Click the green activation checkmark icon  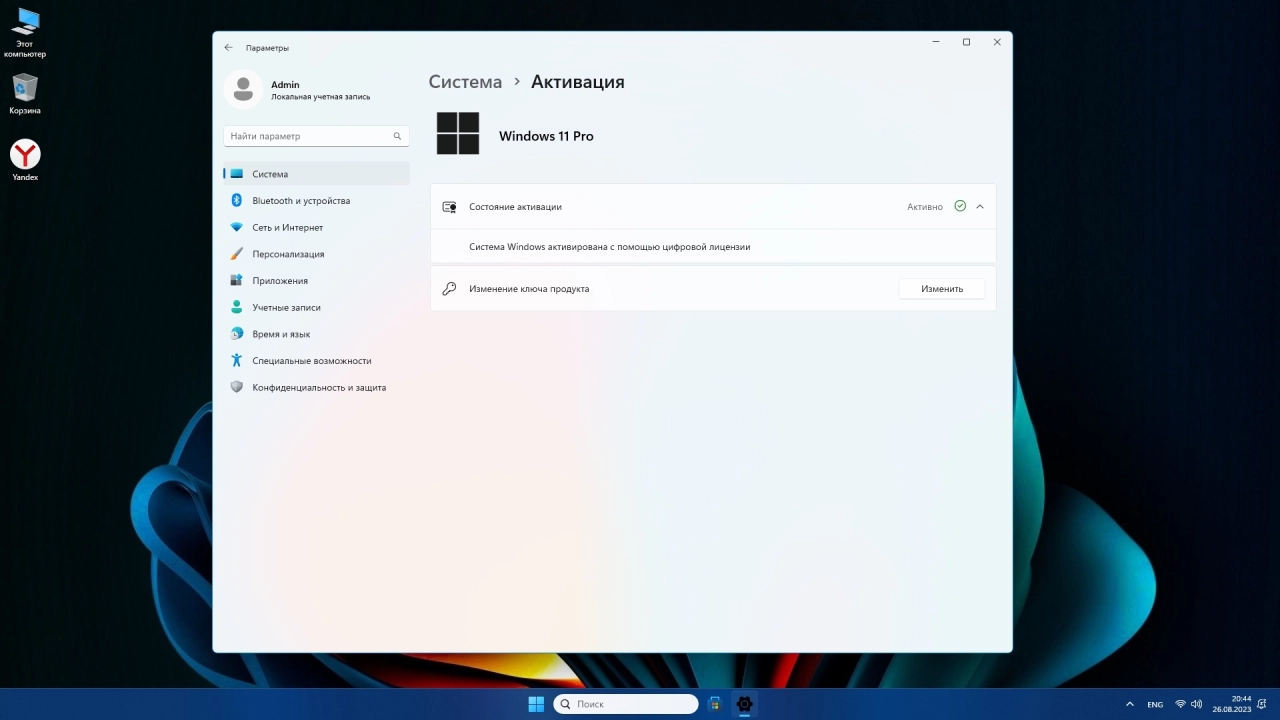[960, 206]
